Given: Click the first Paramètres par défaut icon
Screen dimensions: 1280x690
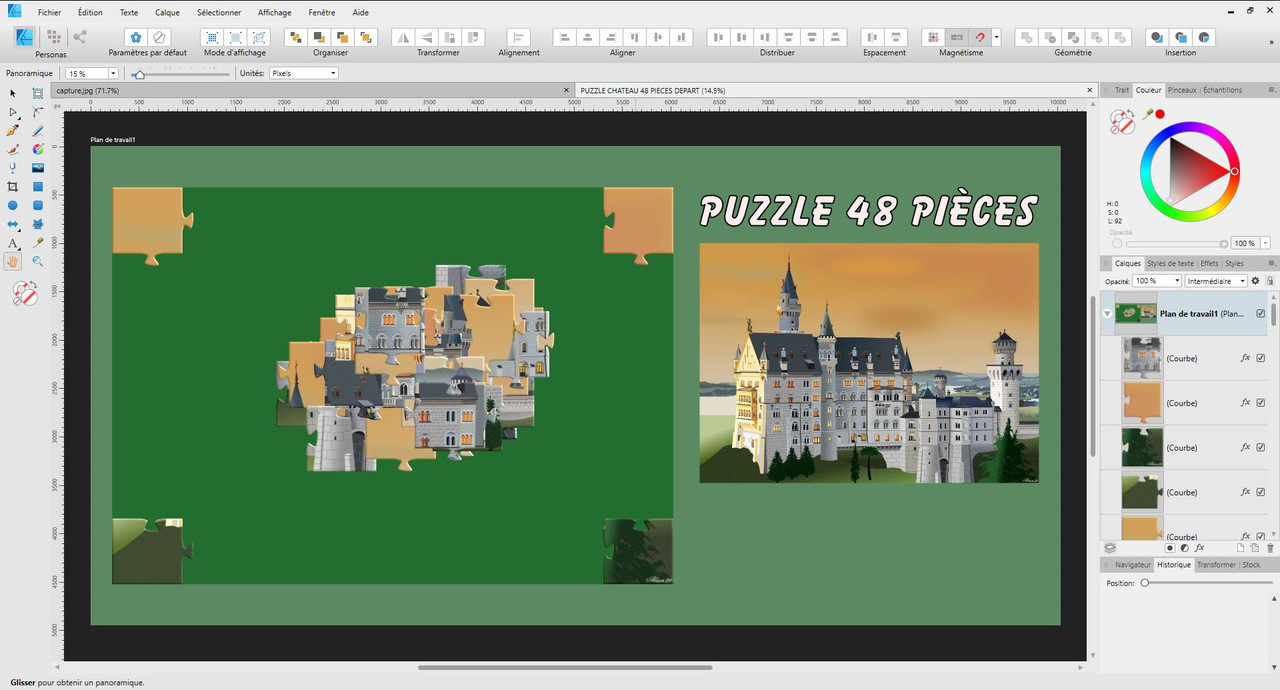Looking at the screenshot, I should pos(136,37).
